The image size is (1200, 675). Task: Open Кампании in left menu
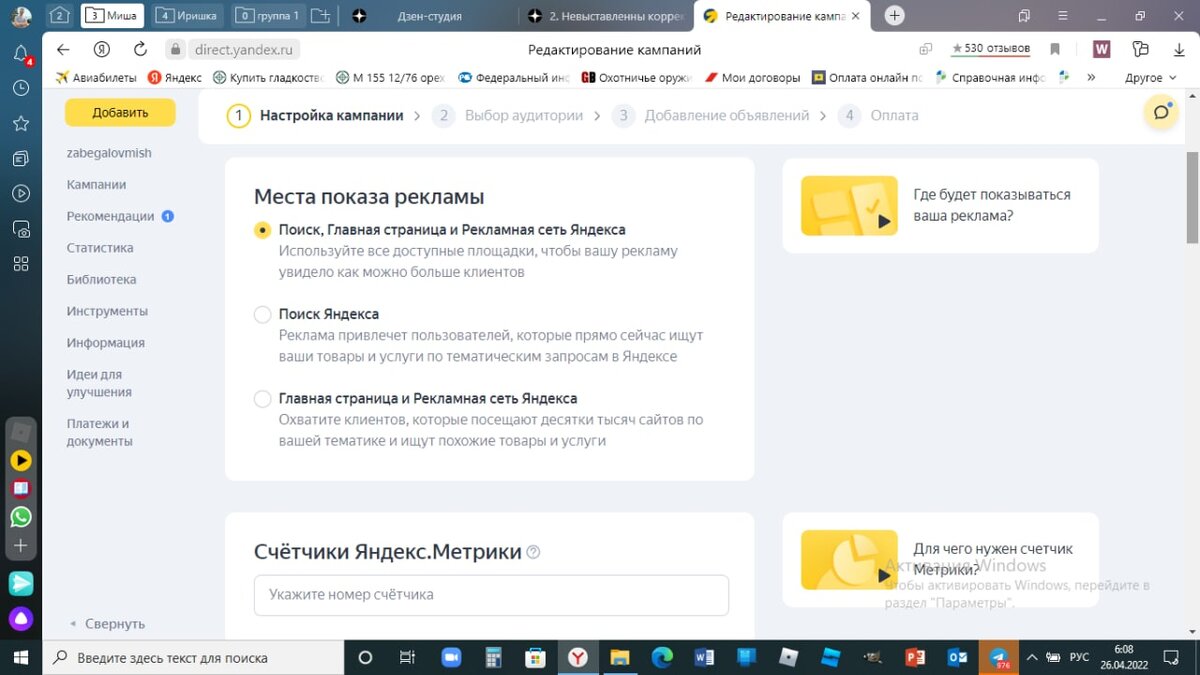(x=96, y=185)
